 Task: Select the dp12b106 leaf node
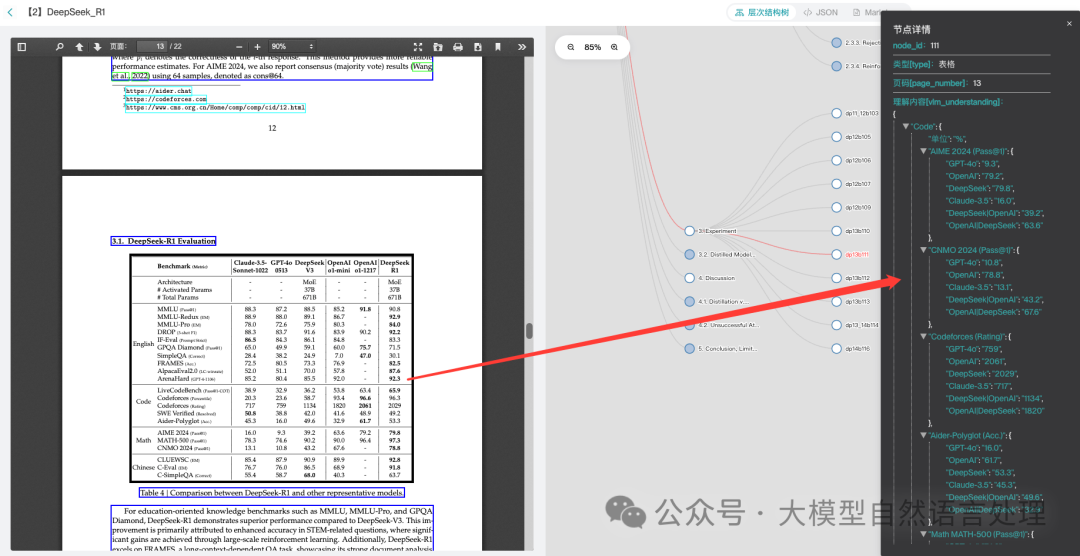(837, 161)
